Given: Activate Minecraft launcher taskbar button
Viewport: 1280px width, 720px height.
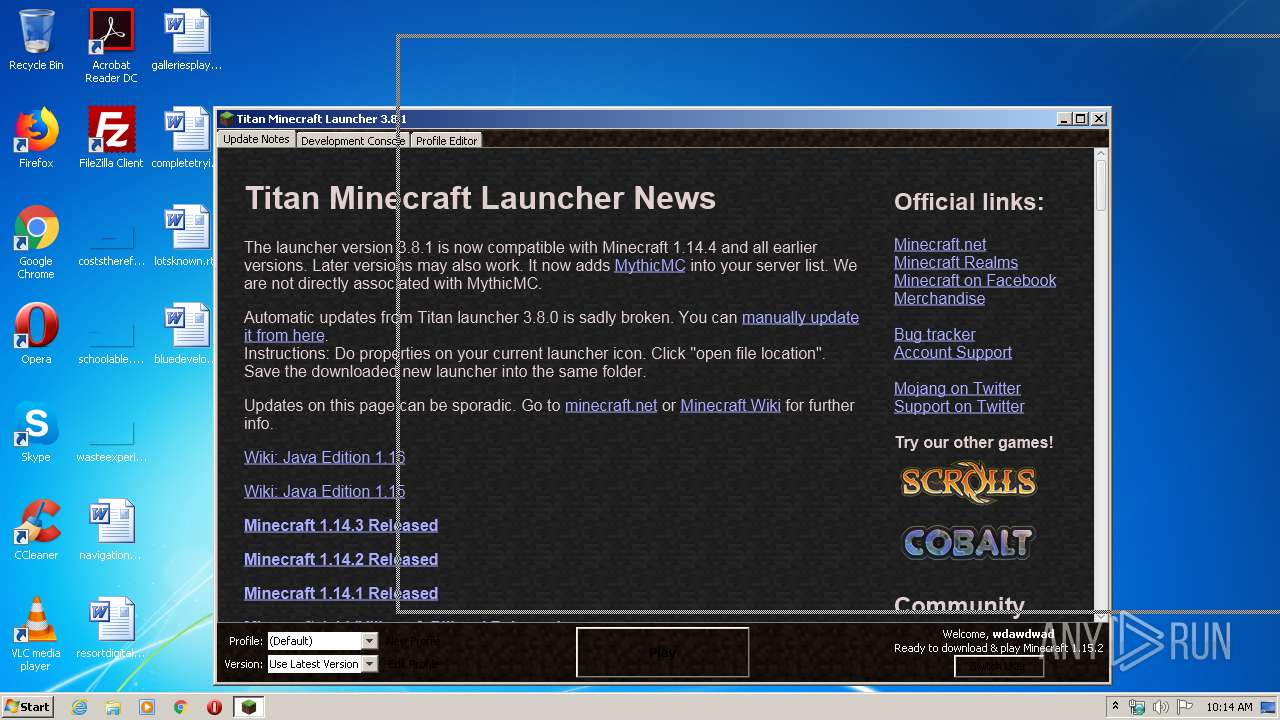Looking at the screenshot, I should tap(248, 707).
